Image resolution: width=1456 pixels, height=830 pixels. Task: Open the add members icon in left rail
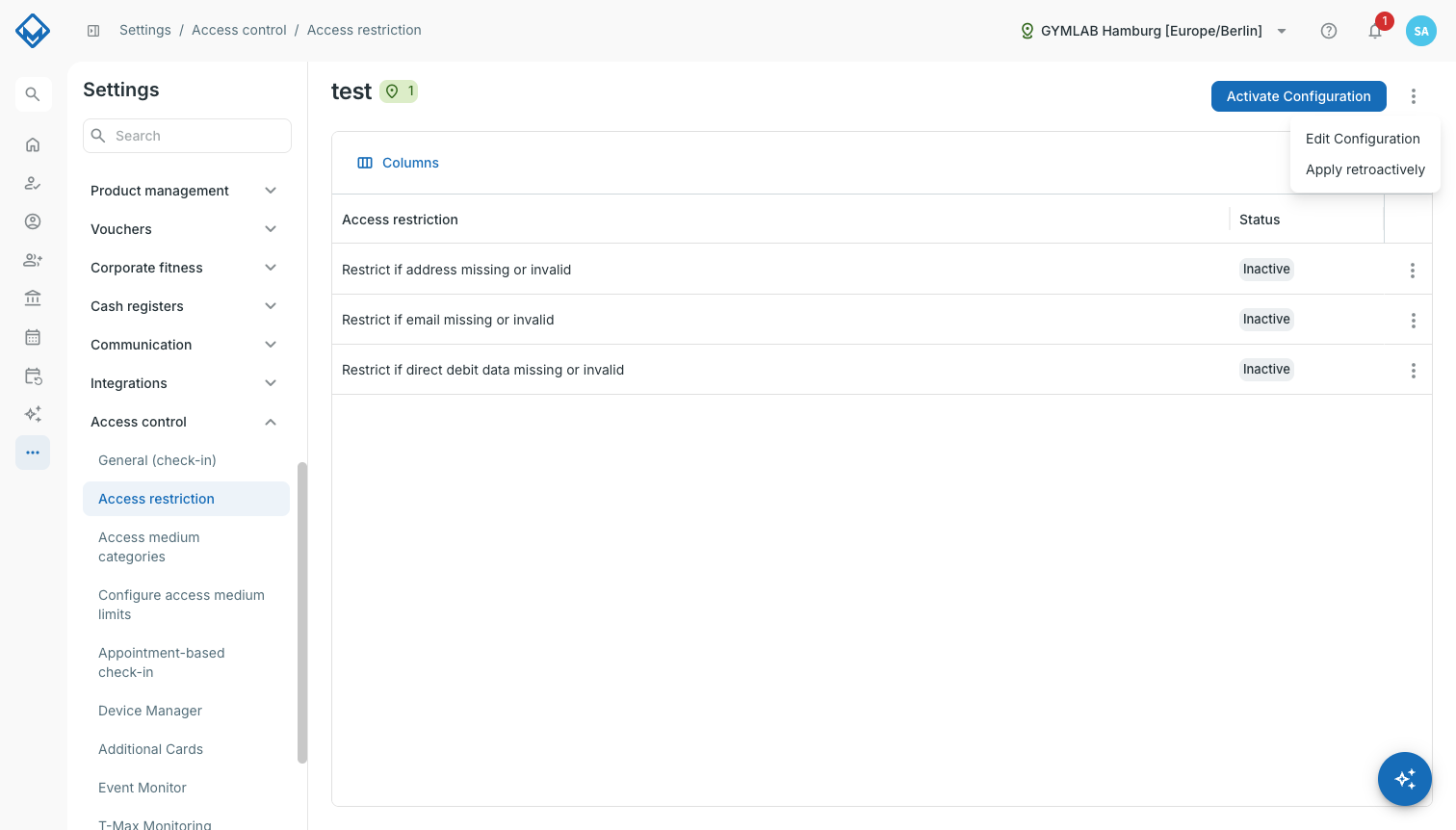point(33,260)
